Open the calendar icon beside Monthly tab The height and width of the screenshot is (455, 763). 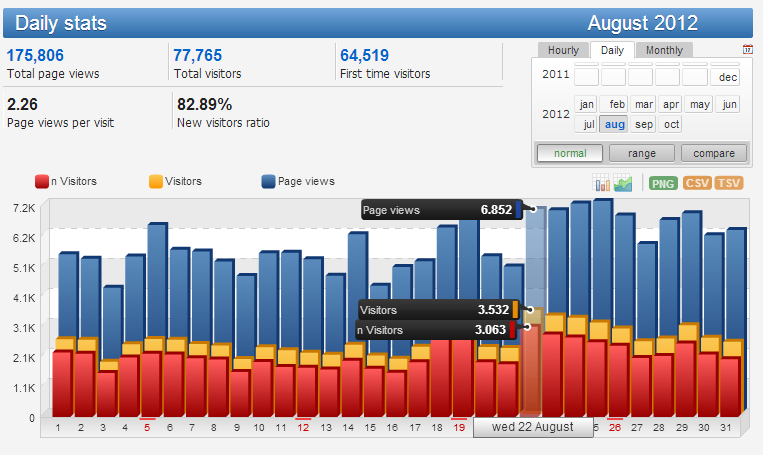(747, 49)
